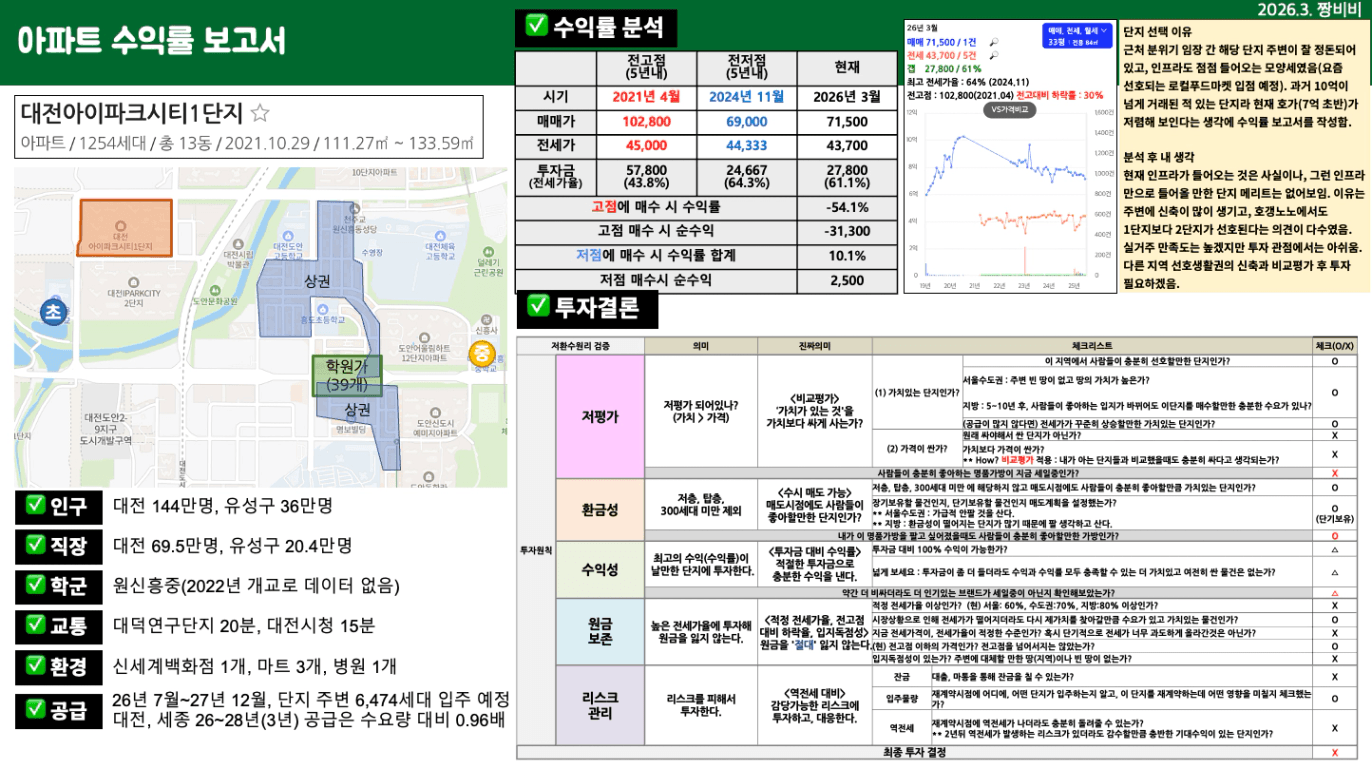Click the blue 원금 보존 cell
This screenshot has height=769, width=1372.
600,632
